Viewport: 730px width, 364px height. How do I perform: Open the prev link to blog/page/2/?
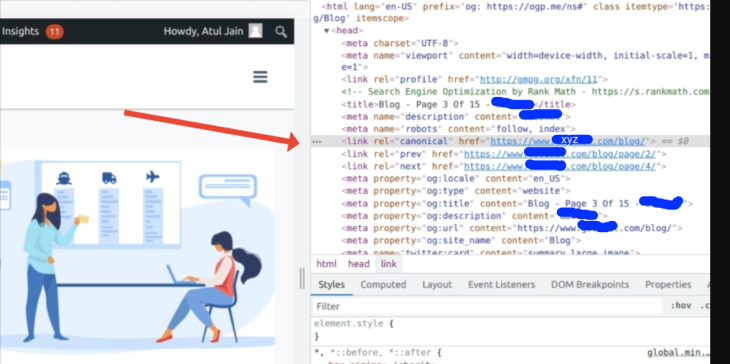pyautogui.click(x=560, y=154)
